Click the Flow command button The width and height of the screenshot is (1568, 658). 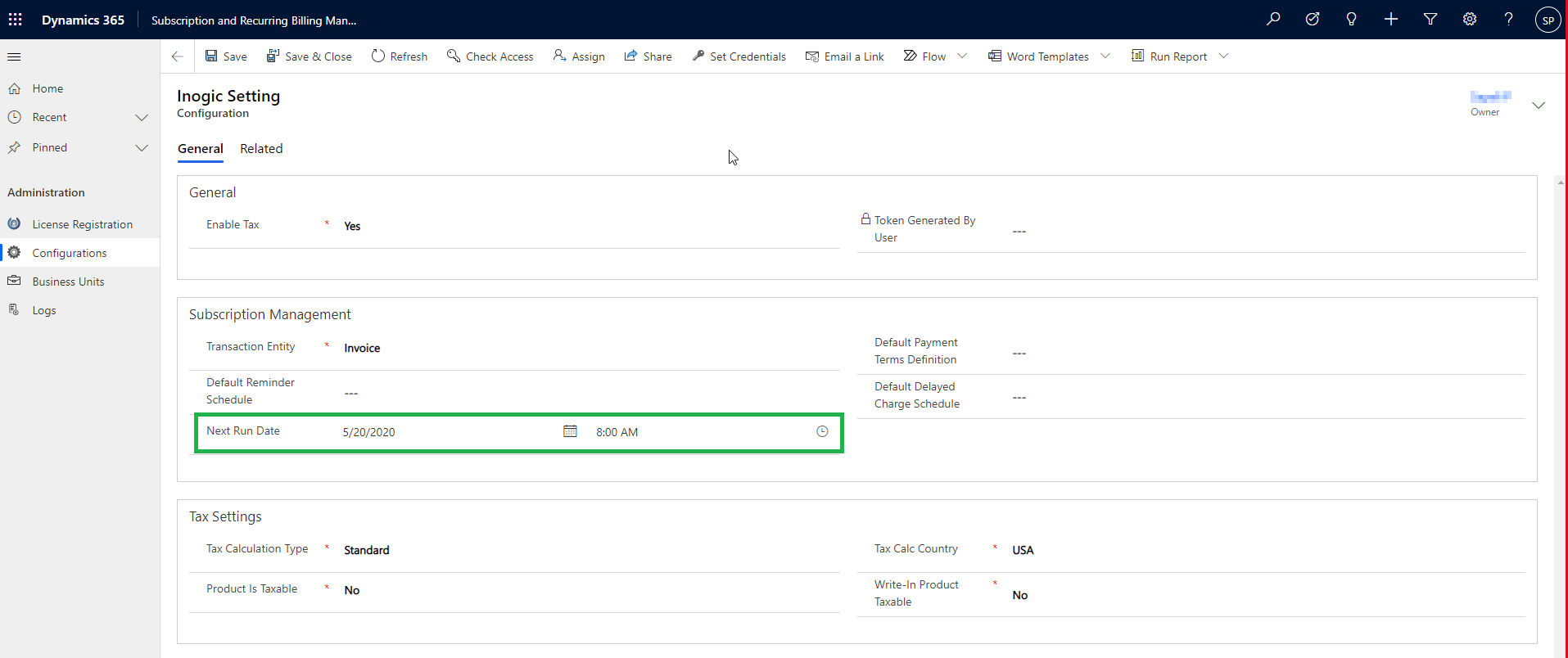[x=924, y=56]
